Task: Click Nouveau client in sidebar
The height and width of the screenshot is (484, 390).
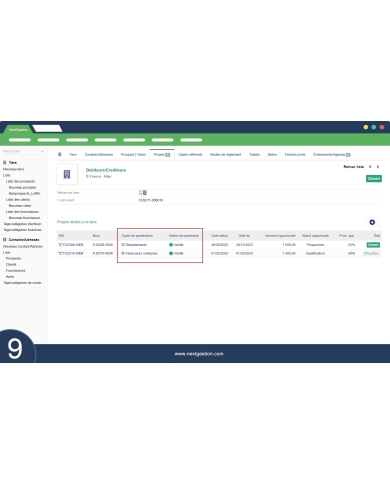Action: [x=20, y=206]
